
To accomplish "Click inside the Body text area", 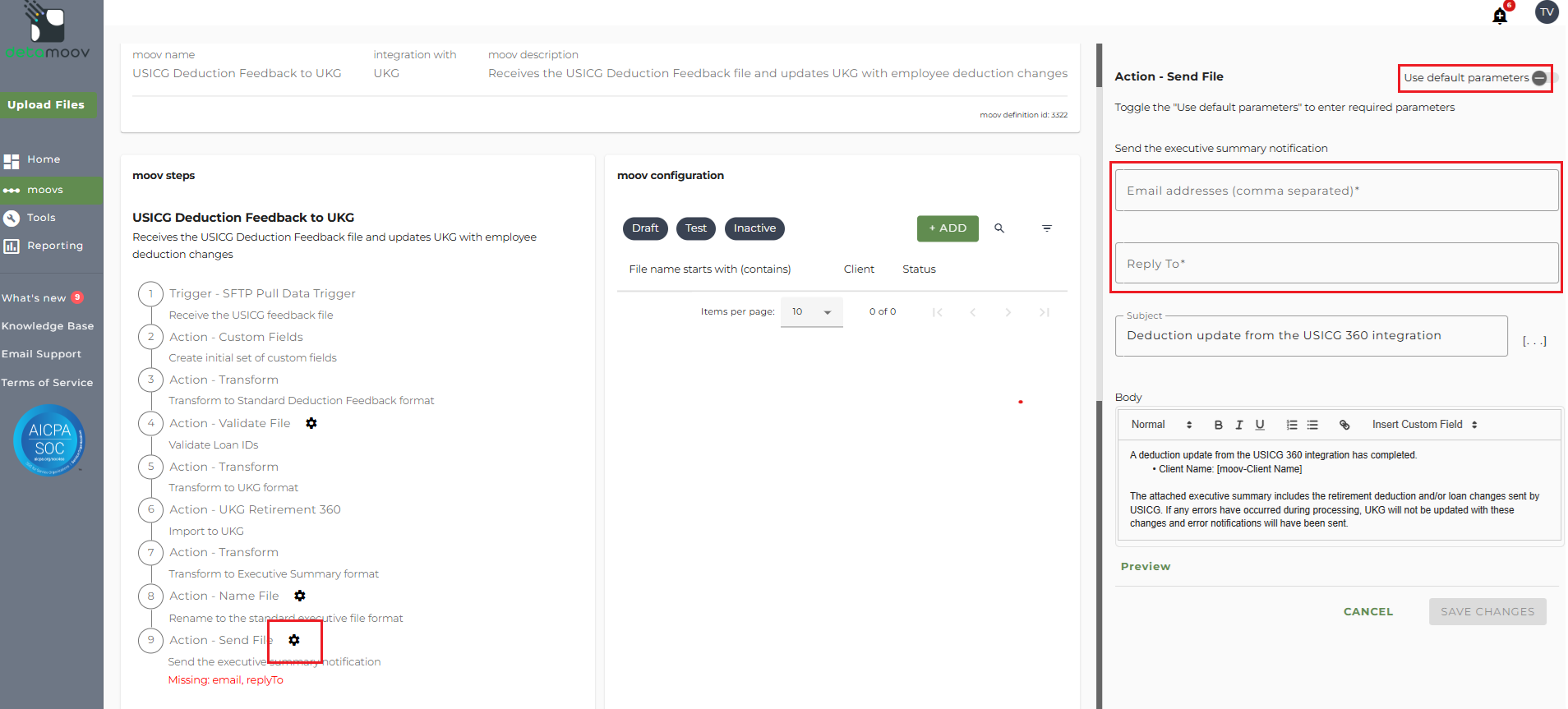I will (1340, 490).
